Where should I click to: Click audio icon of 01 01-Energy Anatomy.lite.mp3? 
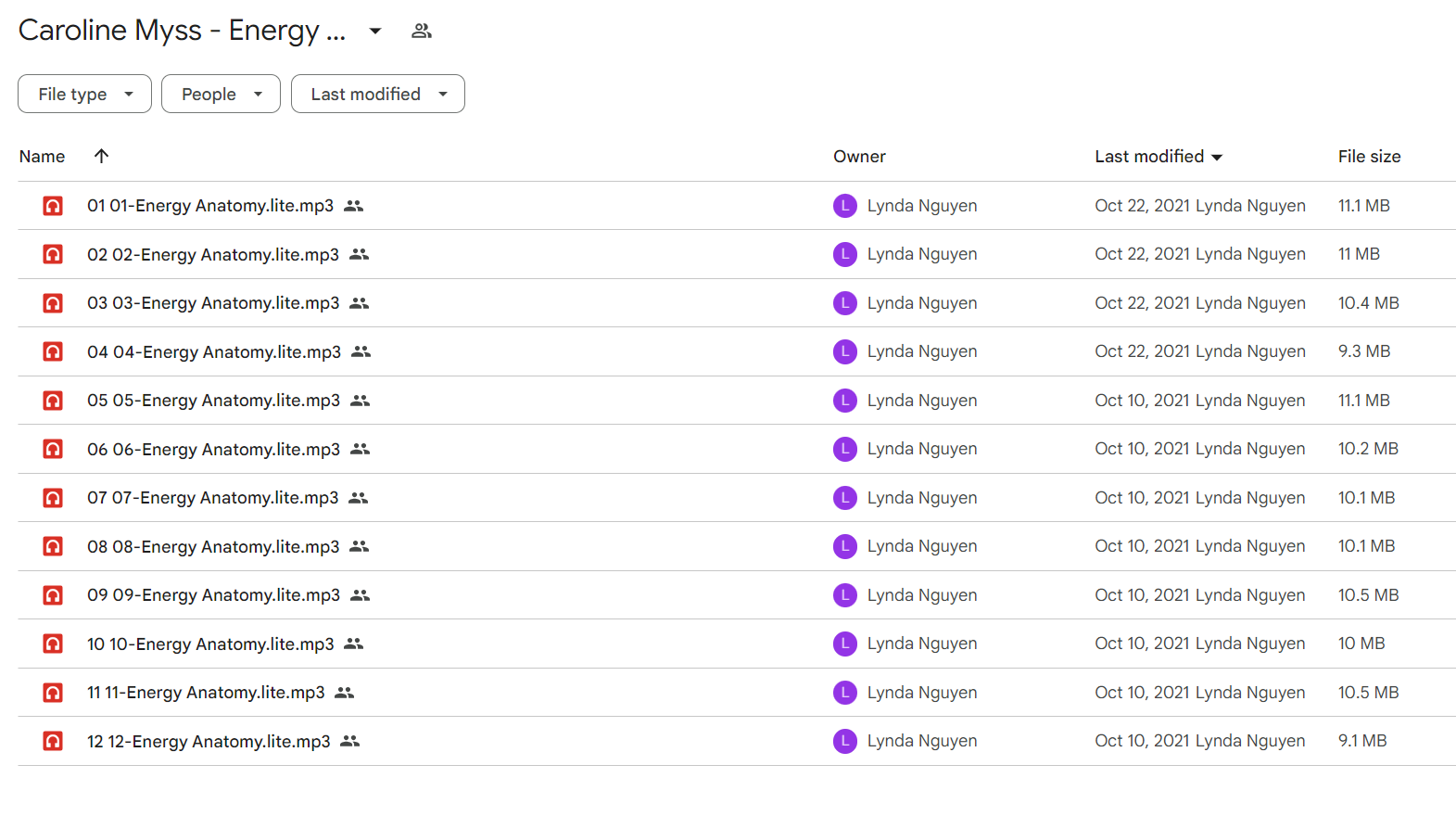(53, 206)
